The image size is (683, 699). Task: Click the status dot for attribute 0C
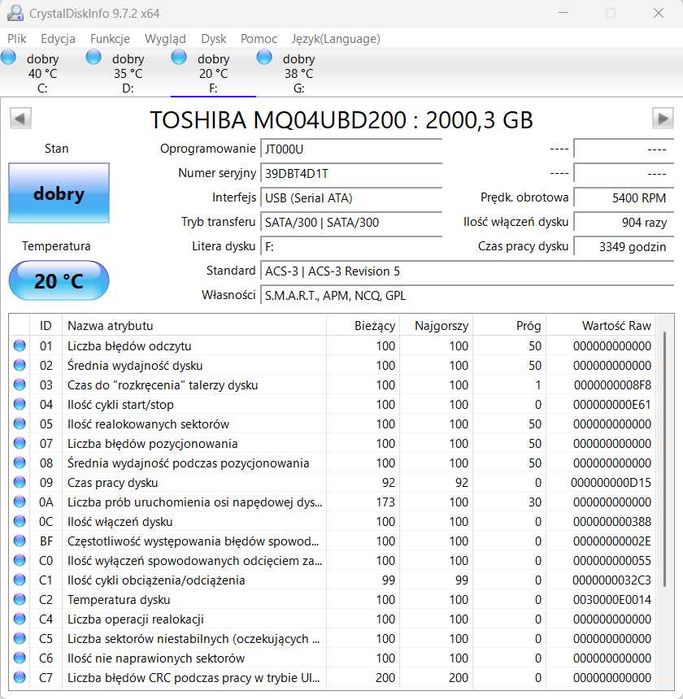point(20,521)
